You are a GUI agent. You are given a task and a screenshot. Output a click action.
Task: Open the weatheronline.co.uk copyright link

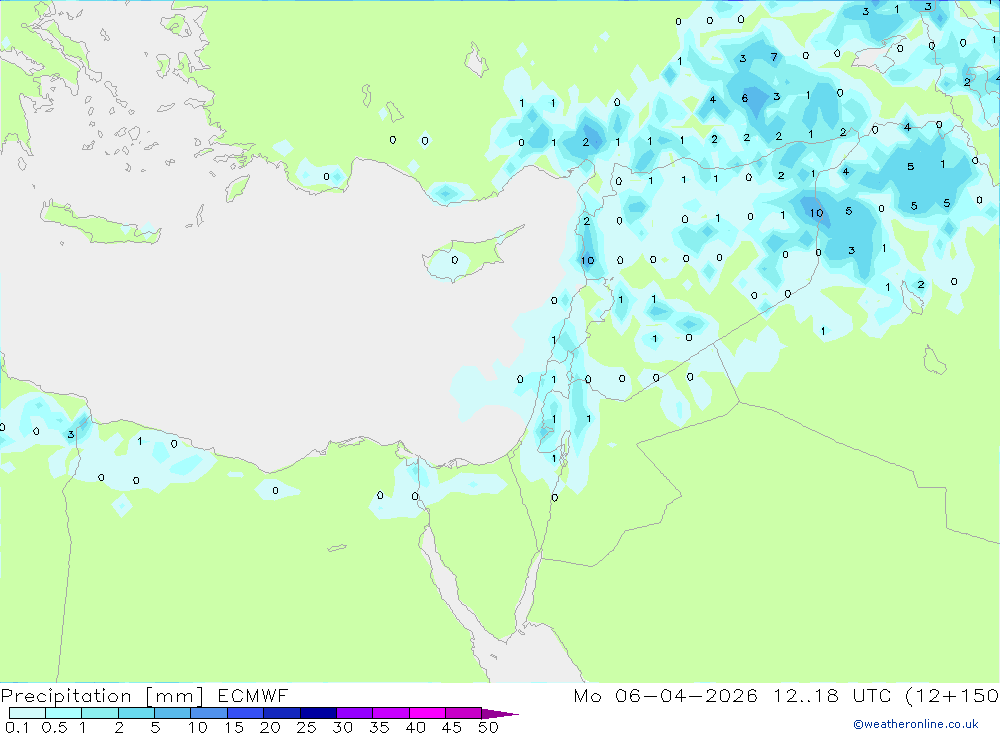(x=916, y=724)
